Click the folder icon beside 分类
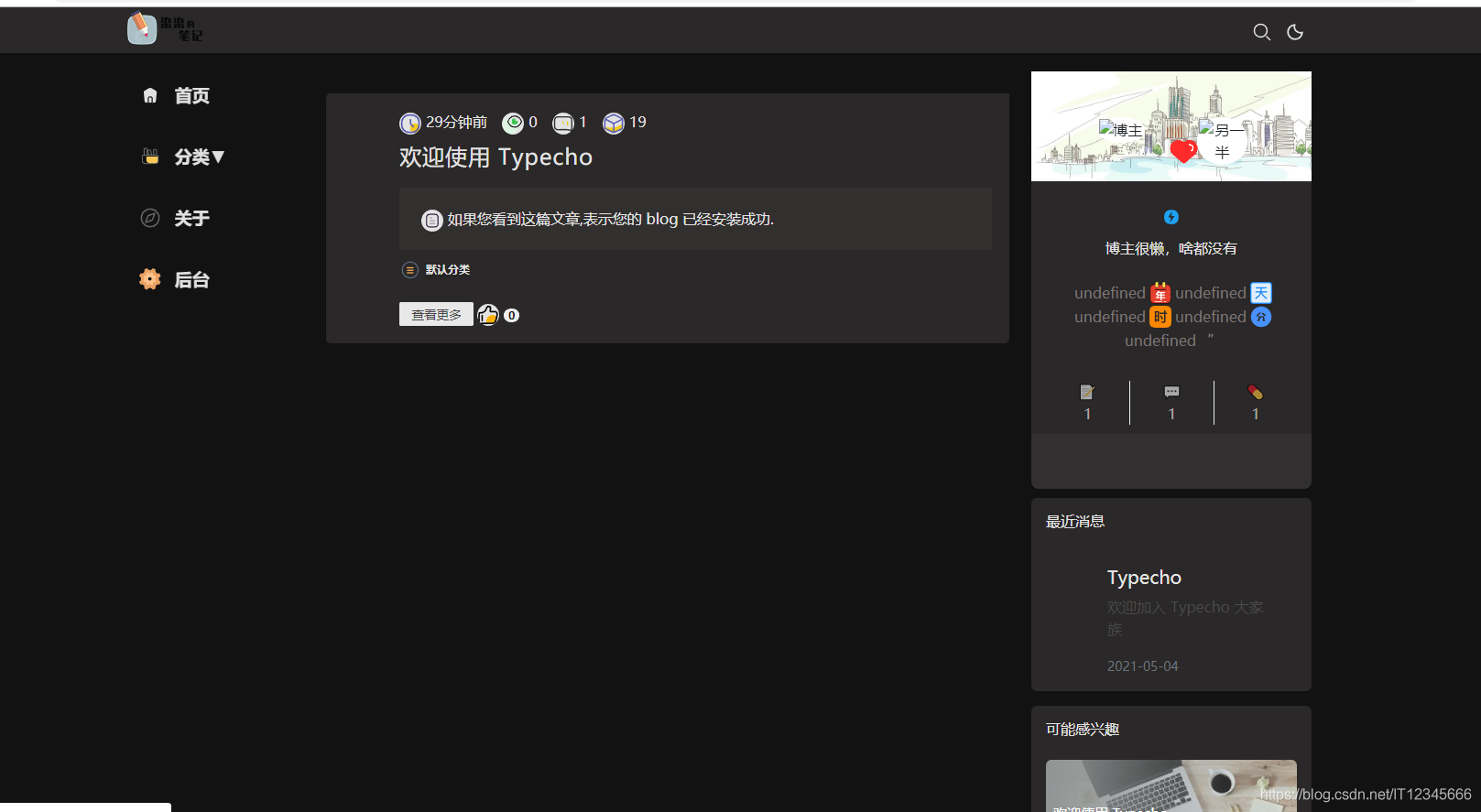 (150, 157)
